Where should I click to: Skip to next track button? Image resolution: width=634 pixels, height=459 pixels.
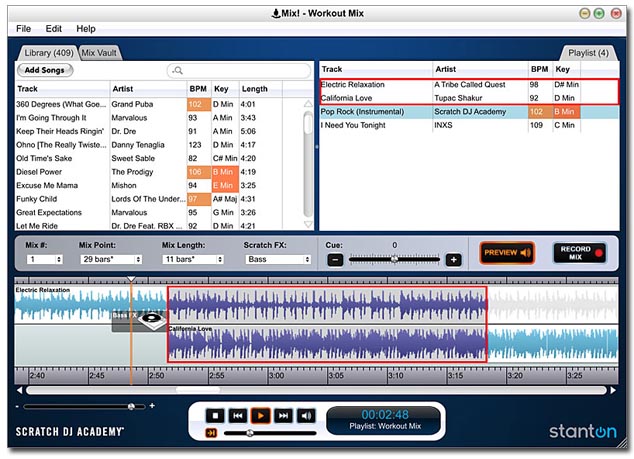[x=283, y=415]
